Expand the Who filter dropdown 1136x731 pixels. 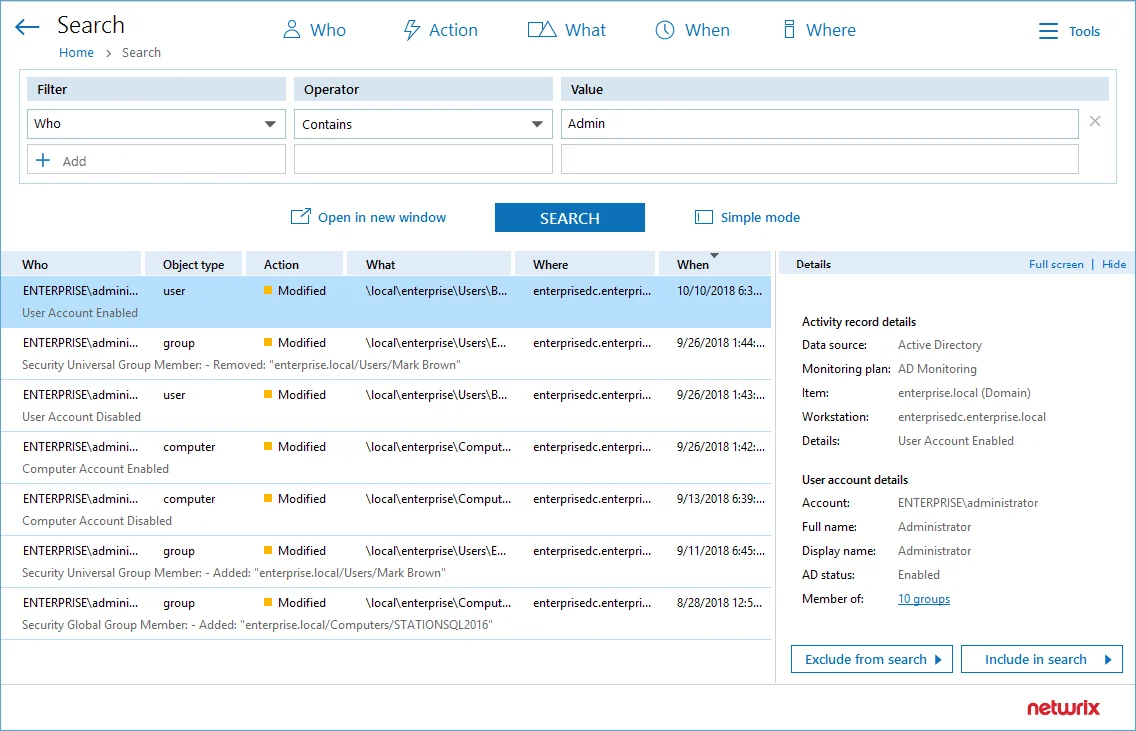point(270,124)
